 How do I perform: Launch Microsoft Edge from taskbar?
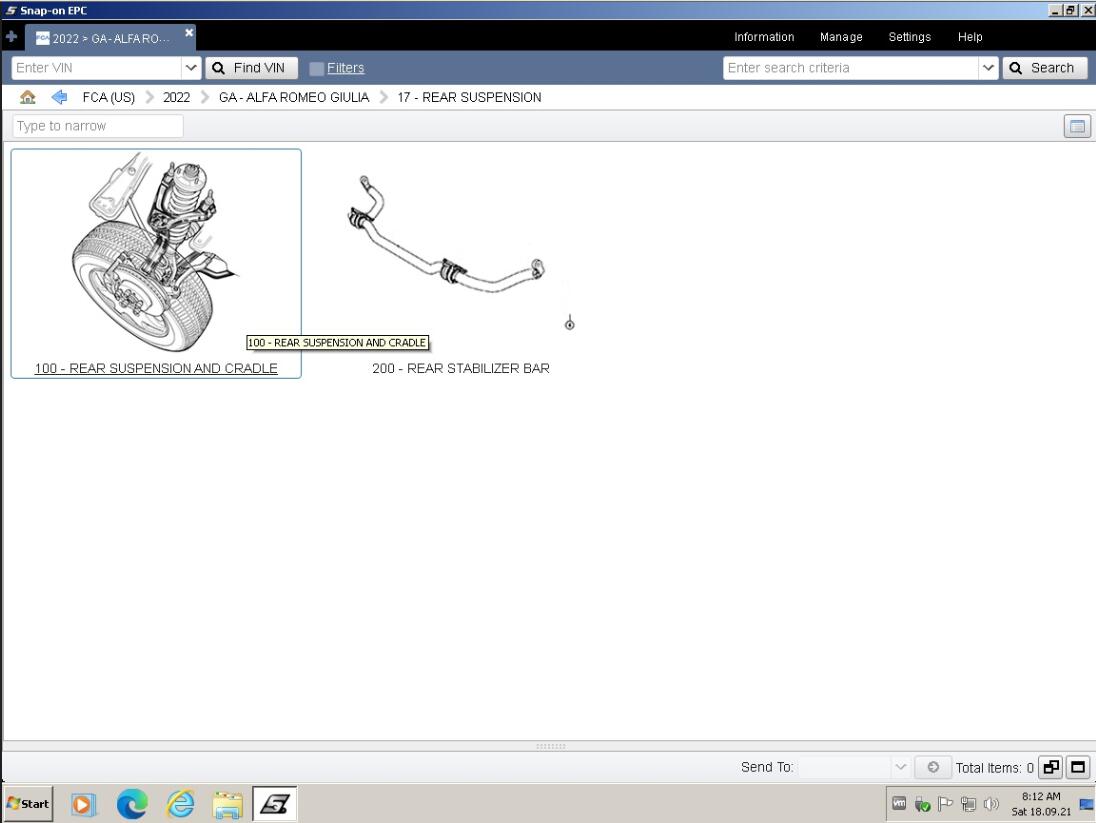click(131, 804)
